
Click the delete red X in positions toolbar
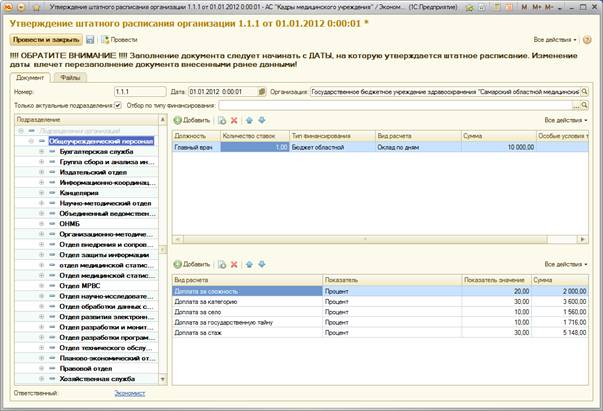click(x=235, y=120)
